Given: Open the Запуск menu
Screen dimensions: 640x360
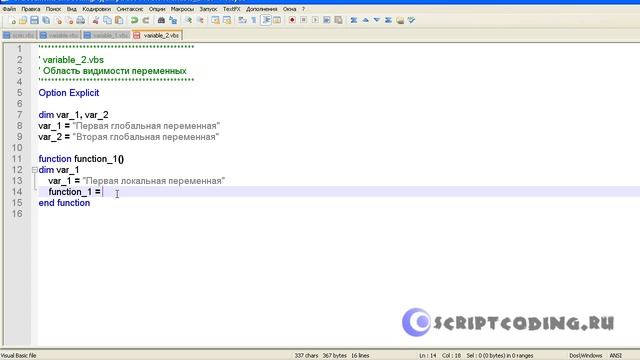Looking at the screenshot, I should click(208, 9).
